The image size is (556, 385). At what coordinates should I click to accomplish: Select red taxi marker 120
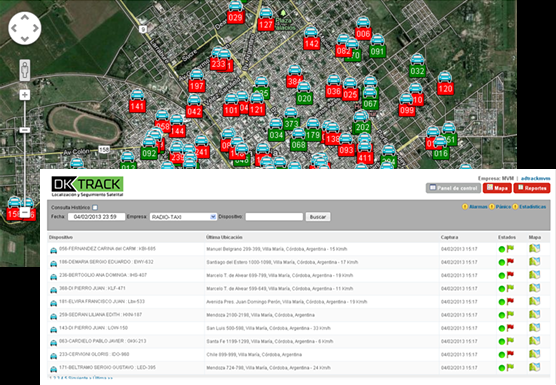445,83
